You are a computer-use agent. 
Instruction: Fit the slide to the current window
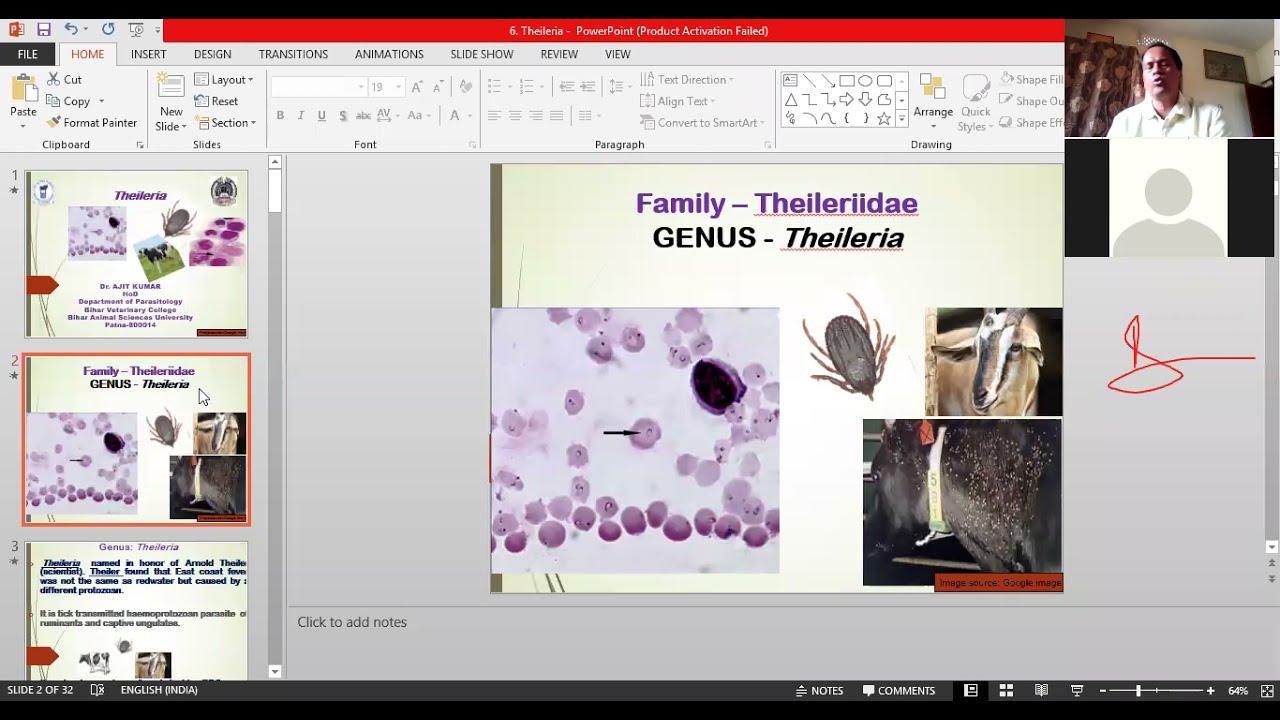(x=1266, y=690)
